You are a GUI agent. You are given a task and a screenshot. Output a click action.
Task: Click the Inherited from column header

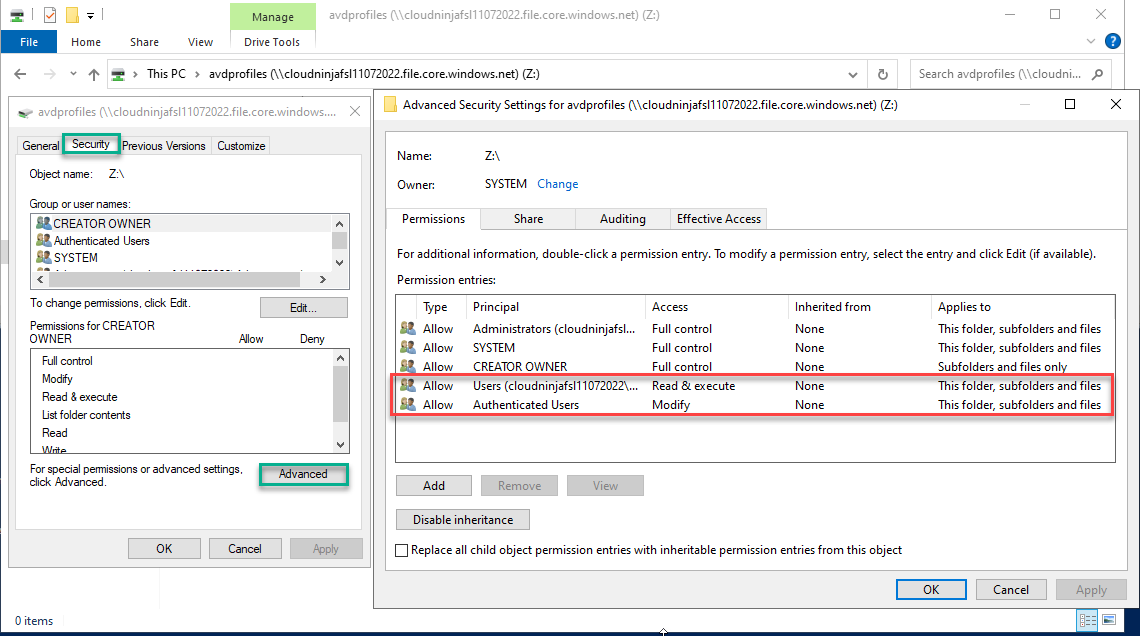(859, 307)
